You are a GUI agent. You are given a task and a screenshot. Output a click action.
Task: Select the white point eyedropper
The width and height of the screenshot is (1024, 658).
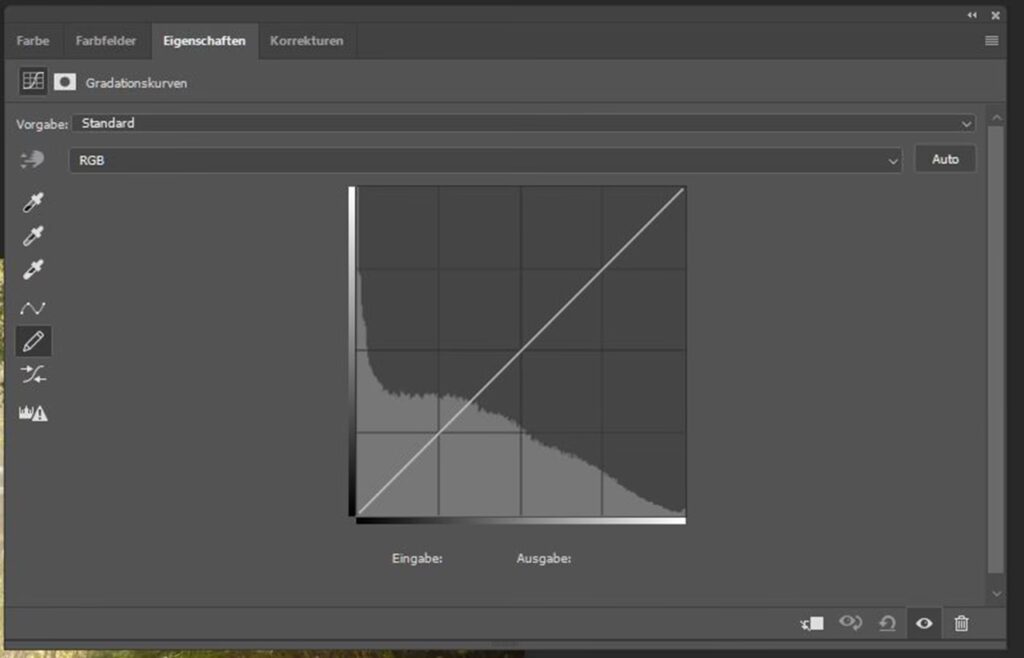pos(33,270)
